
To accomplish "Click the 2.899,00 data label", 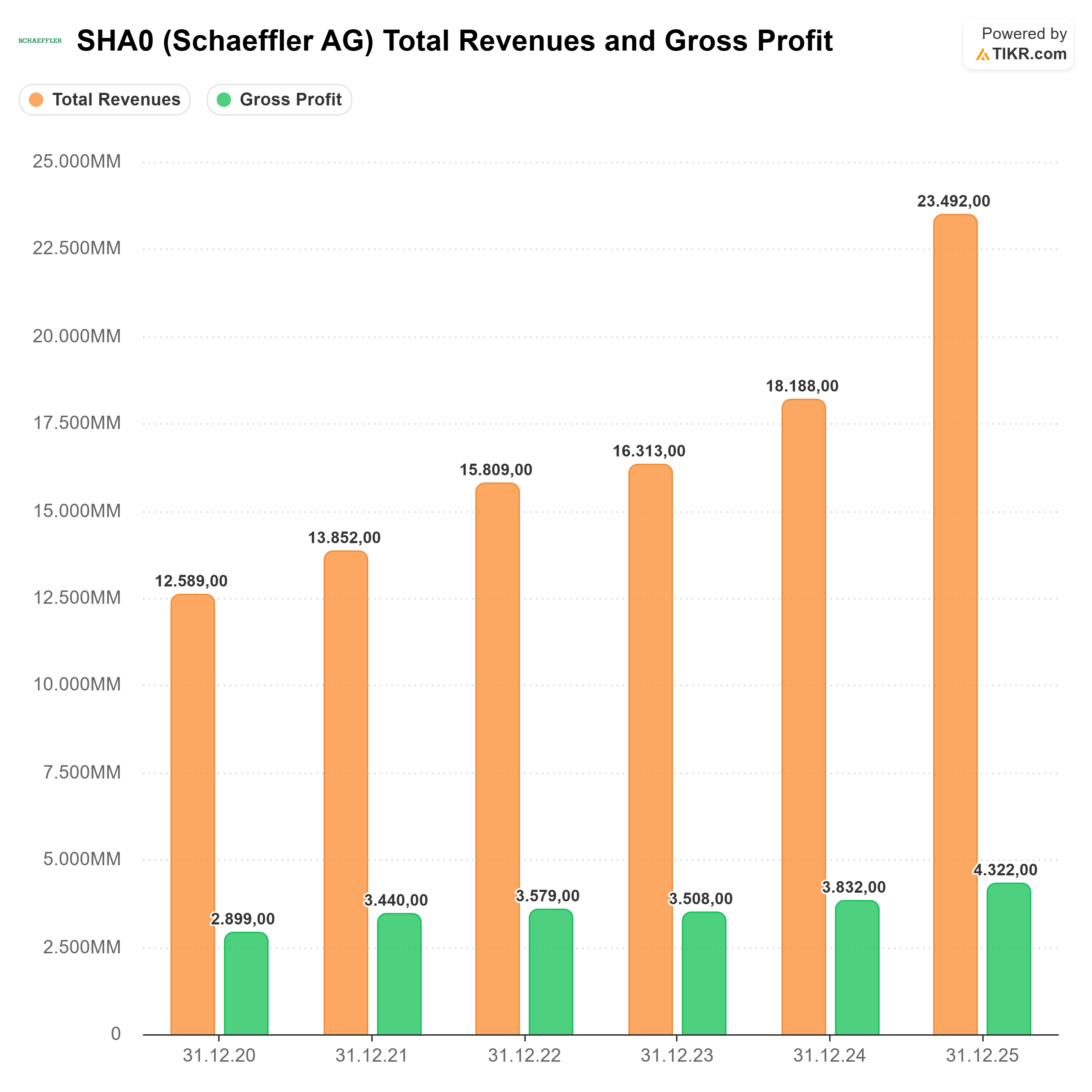I will (242, 919).
